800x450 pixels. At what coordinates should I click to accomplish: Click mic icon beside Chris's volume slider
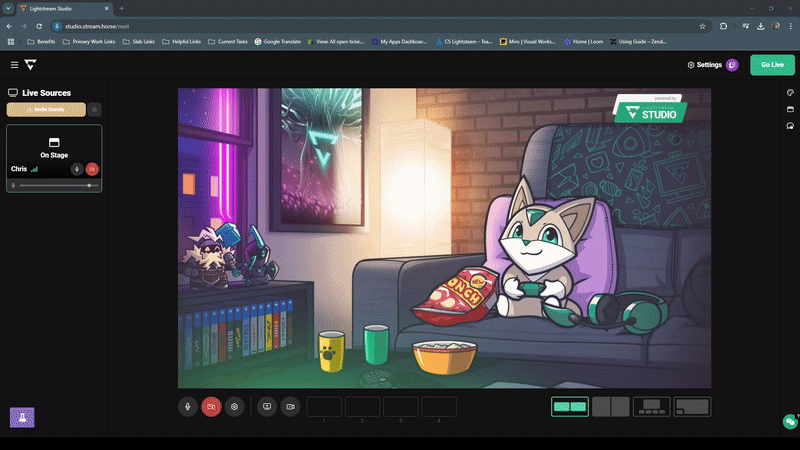point(13,186)
